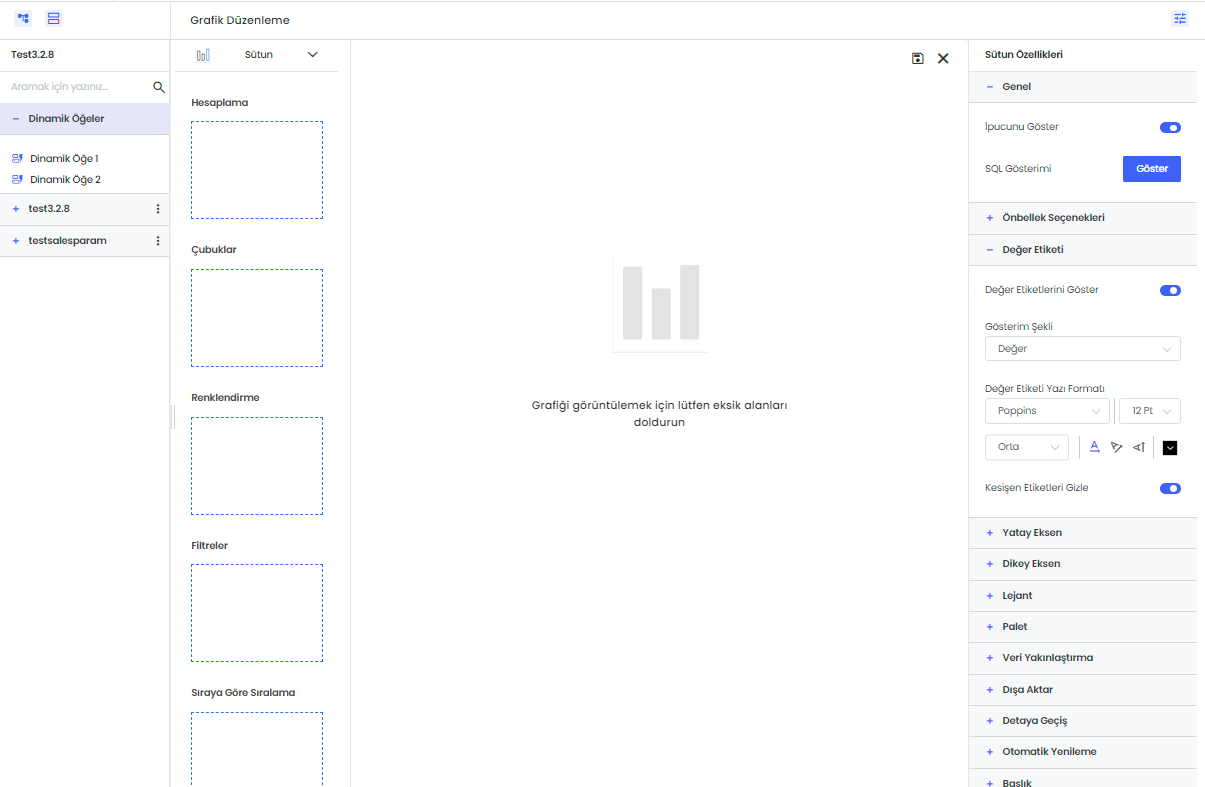Click the stacked rows layout icon
The height and width of the screenshot is (787, 1205).
pyautogui.click(x=53, y=19)
